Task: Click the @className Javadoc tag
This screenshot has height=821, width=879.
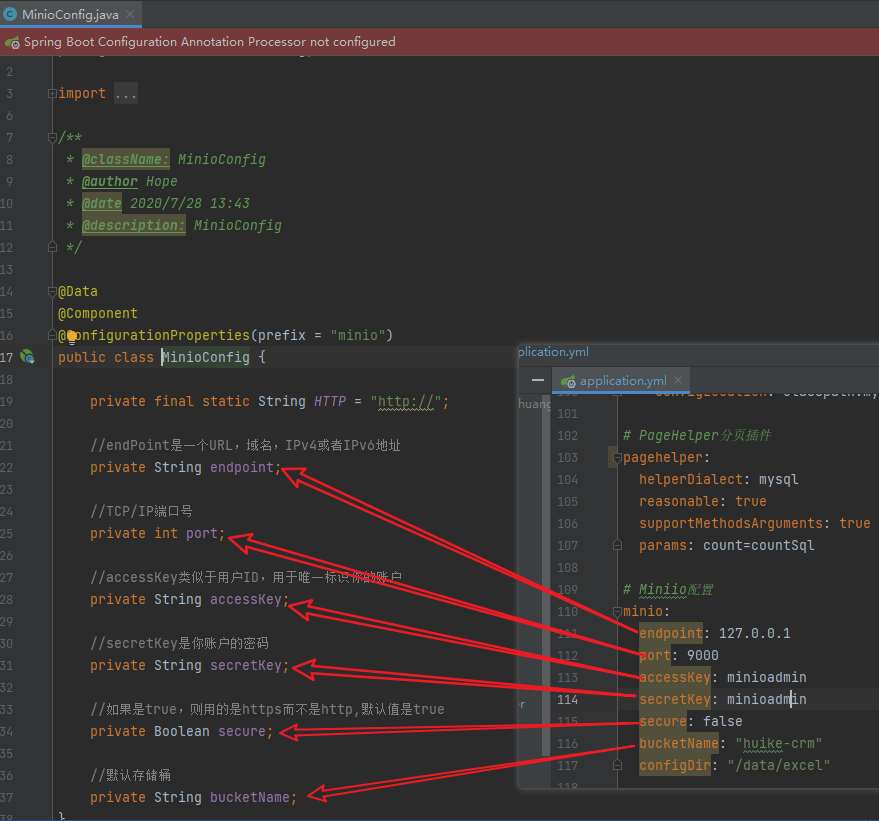Action: coord(126,160)
